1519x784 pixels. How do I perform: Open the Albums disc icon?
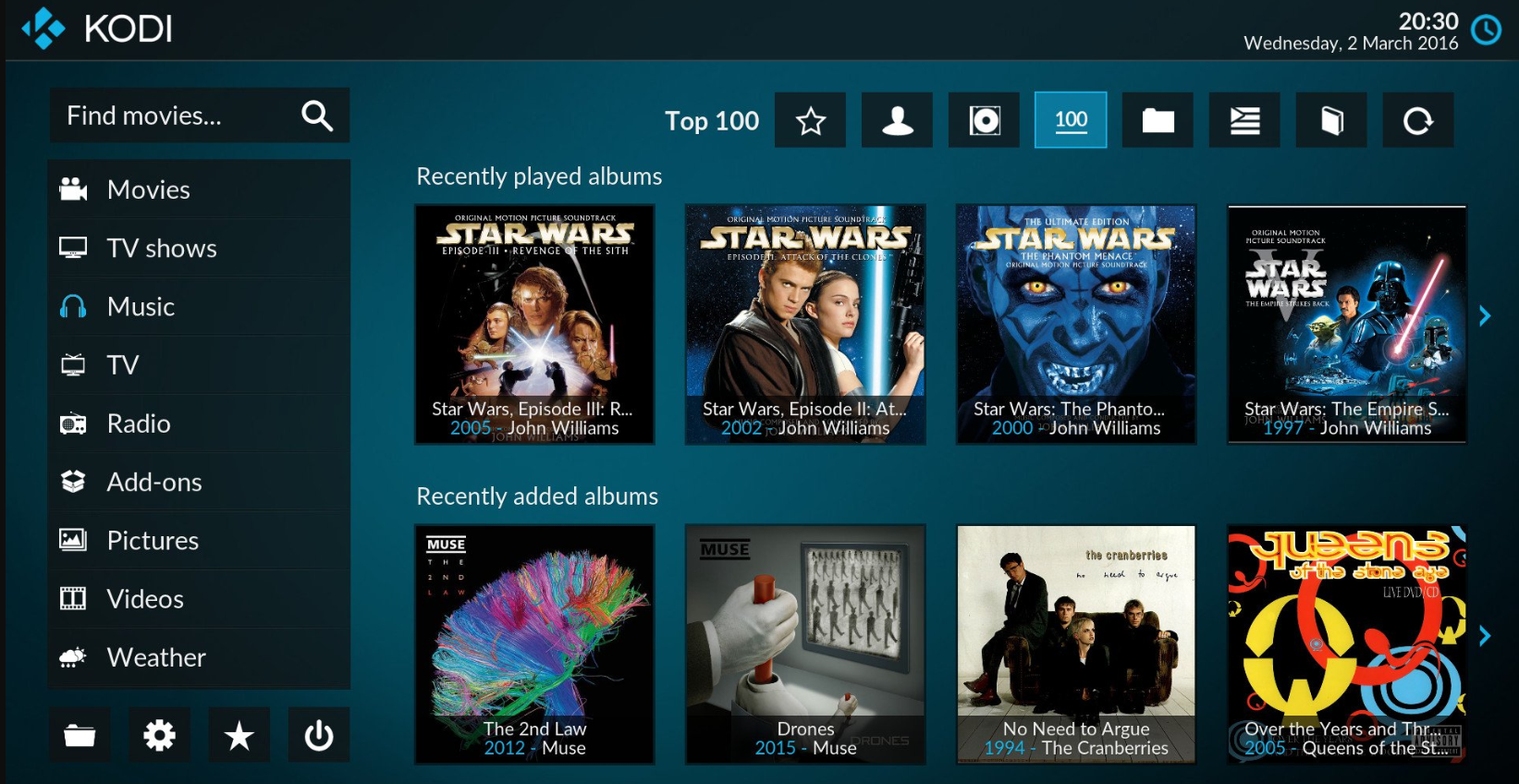tap(984, 120)
